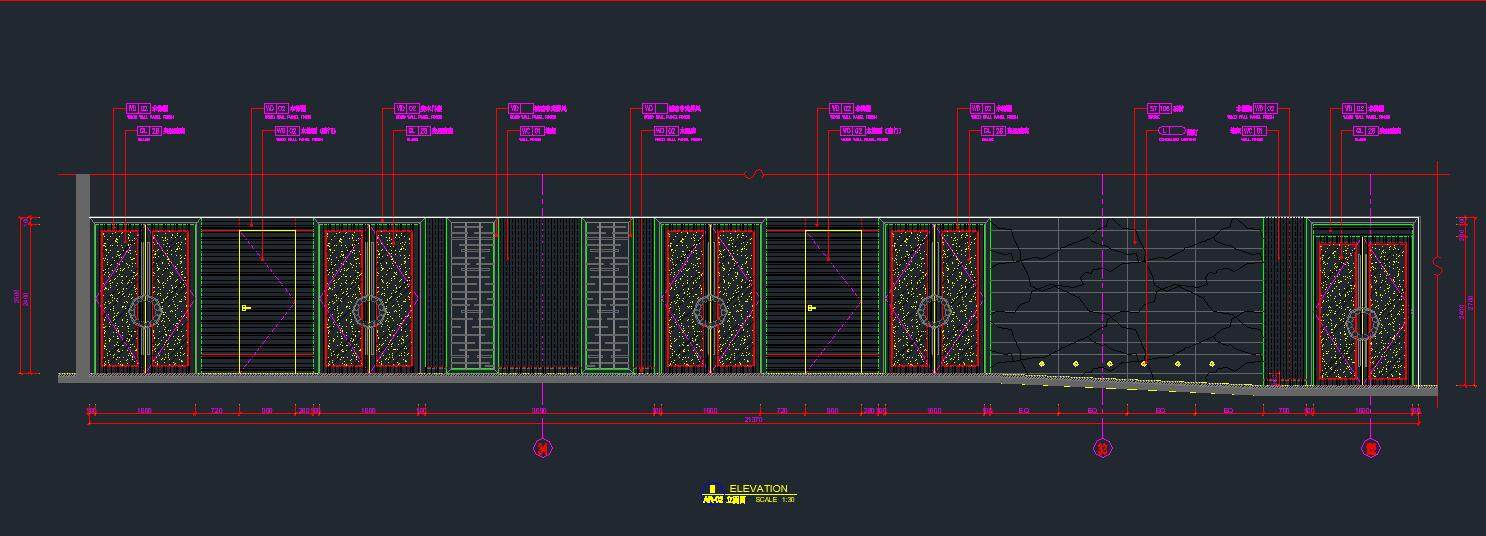This screenshot has width=1486, height=536.
Task: Select the left lattice screen panel
Action: click(472, 296)
